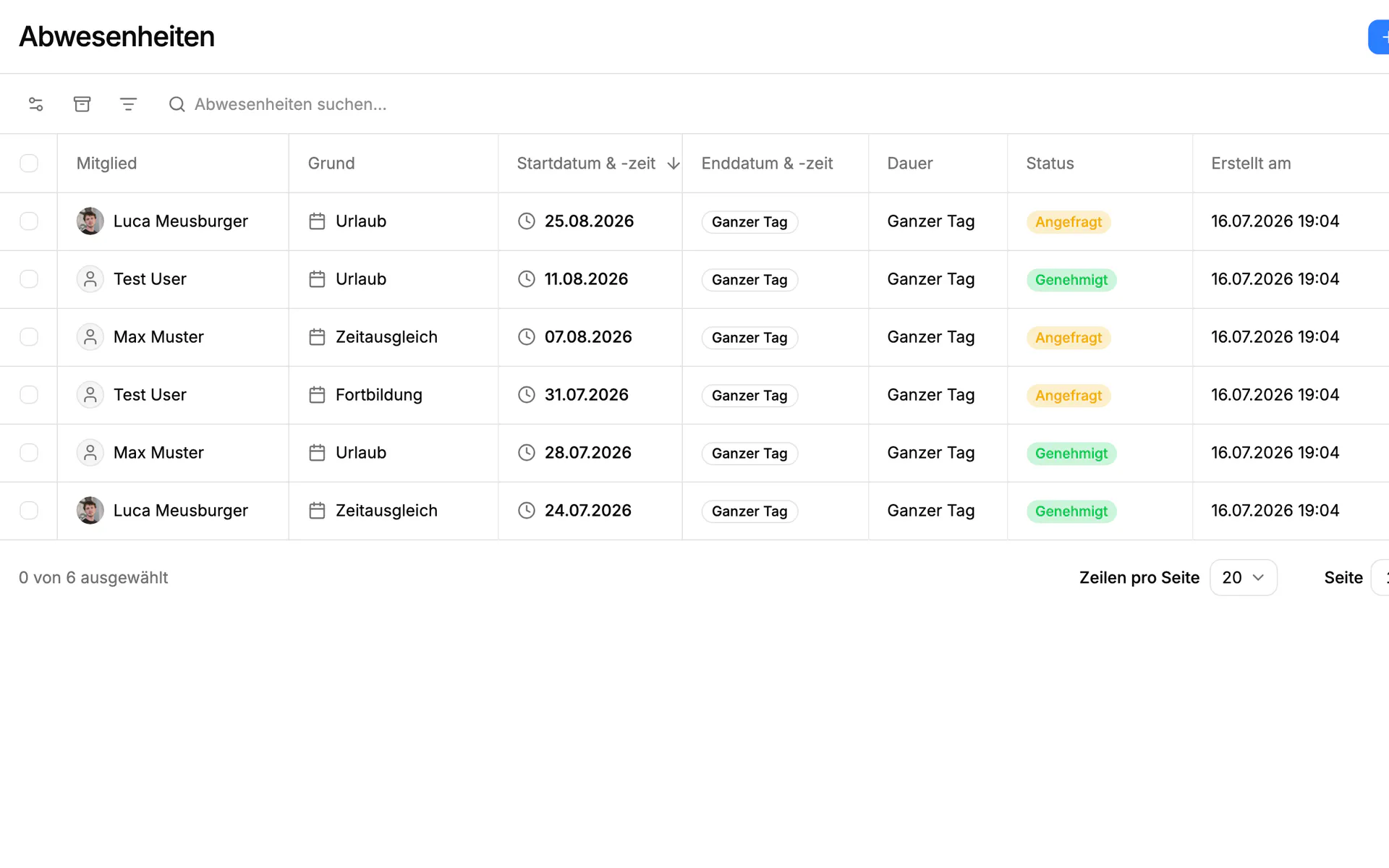
Task: Click calendar icon beside Fortbildung
Action: (x=317, y=395)
